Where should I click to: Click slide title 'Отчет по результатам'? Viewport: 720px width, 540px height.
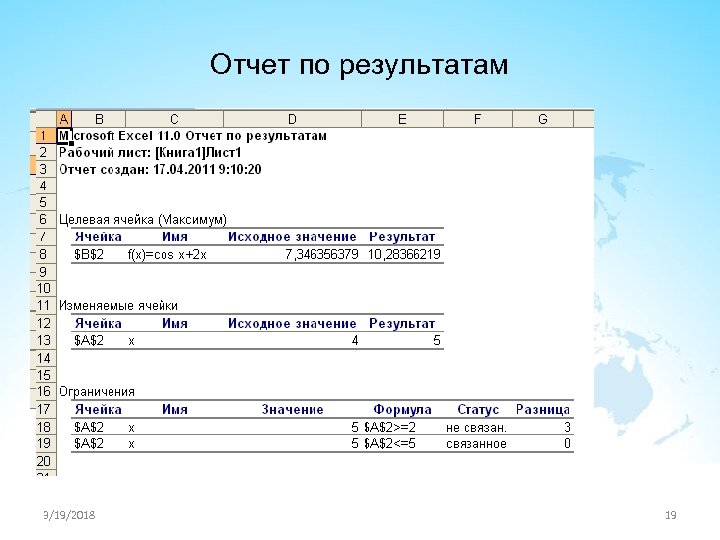tap(359, 65)
